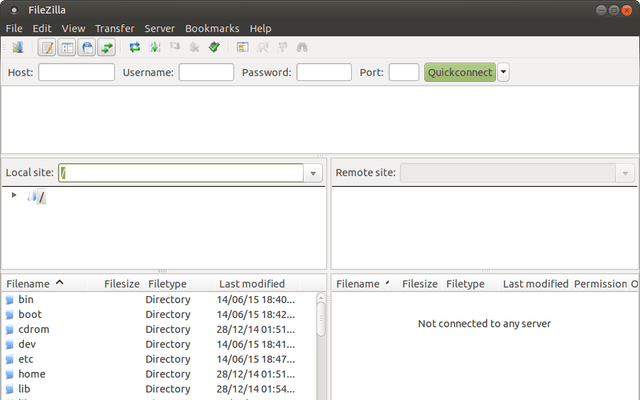Open the Transfer menu
Image resolution: width=640 pixels, height=400 pixels.
click(115, 29)
